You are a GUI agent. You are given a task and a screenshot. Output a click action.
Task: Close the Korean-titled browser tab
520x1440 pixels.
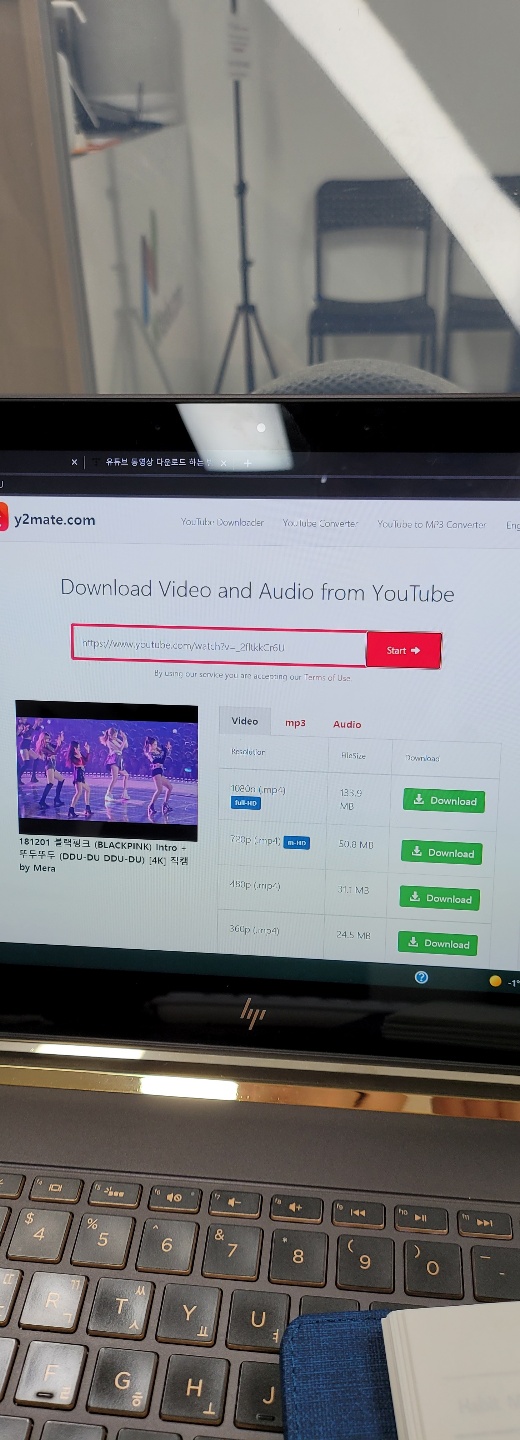point(223,463)
